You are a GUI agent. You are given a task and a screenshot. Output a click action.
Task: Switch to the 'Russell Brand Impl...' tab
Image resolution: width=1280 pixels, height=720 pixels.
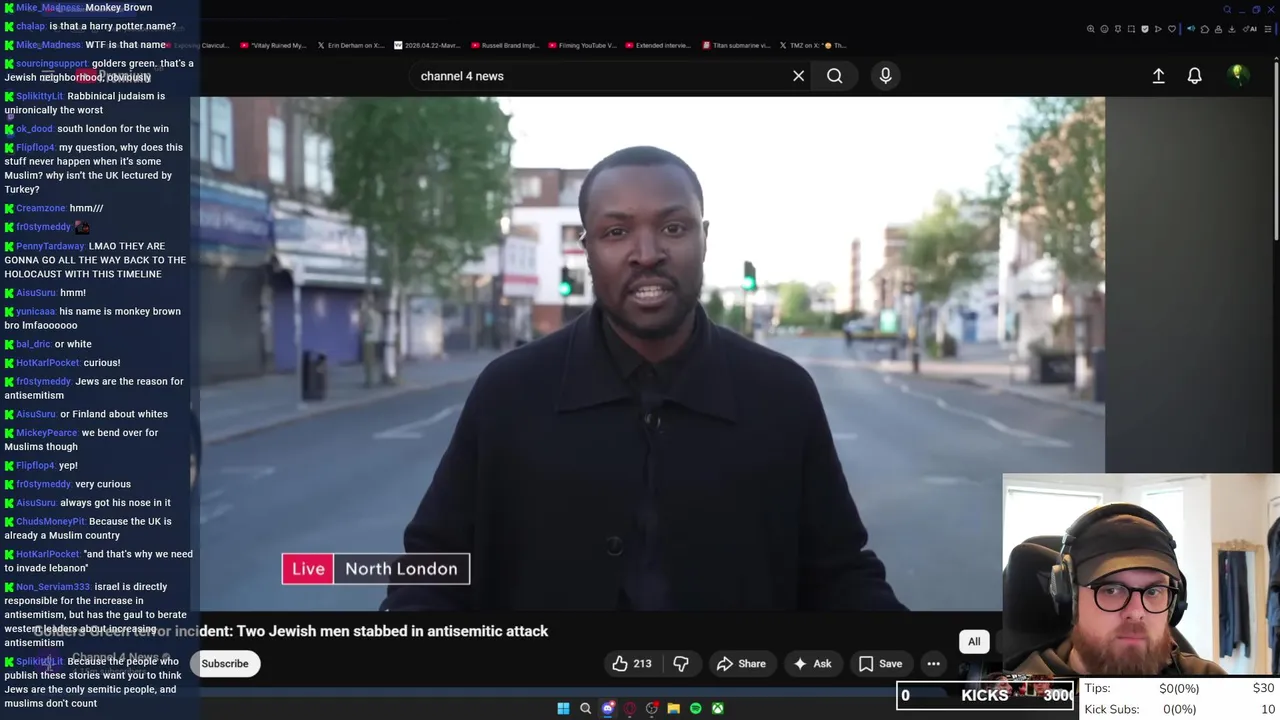pos(504,45)
